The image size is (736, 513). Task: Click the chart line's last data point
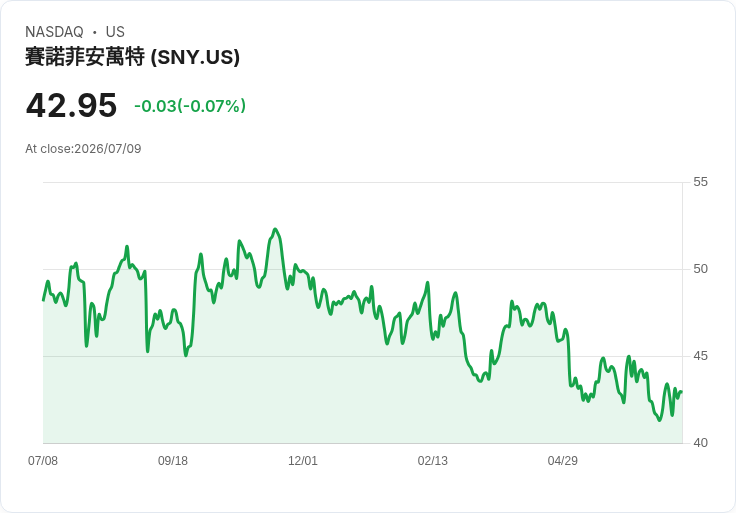[681, 391]
